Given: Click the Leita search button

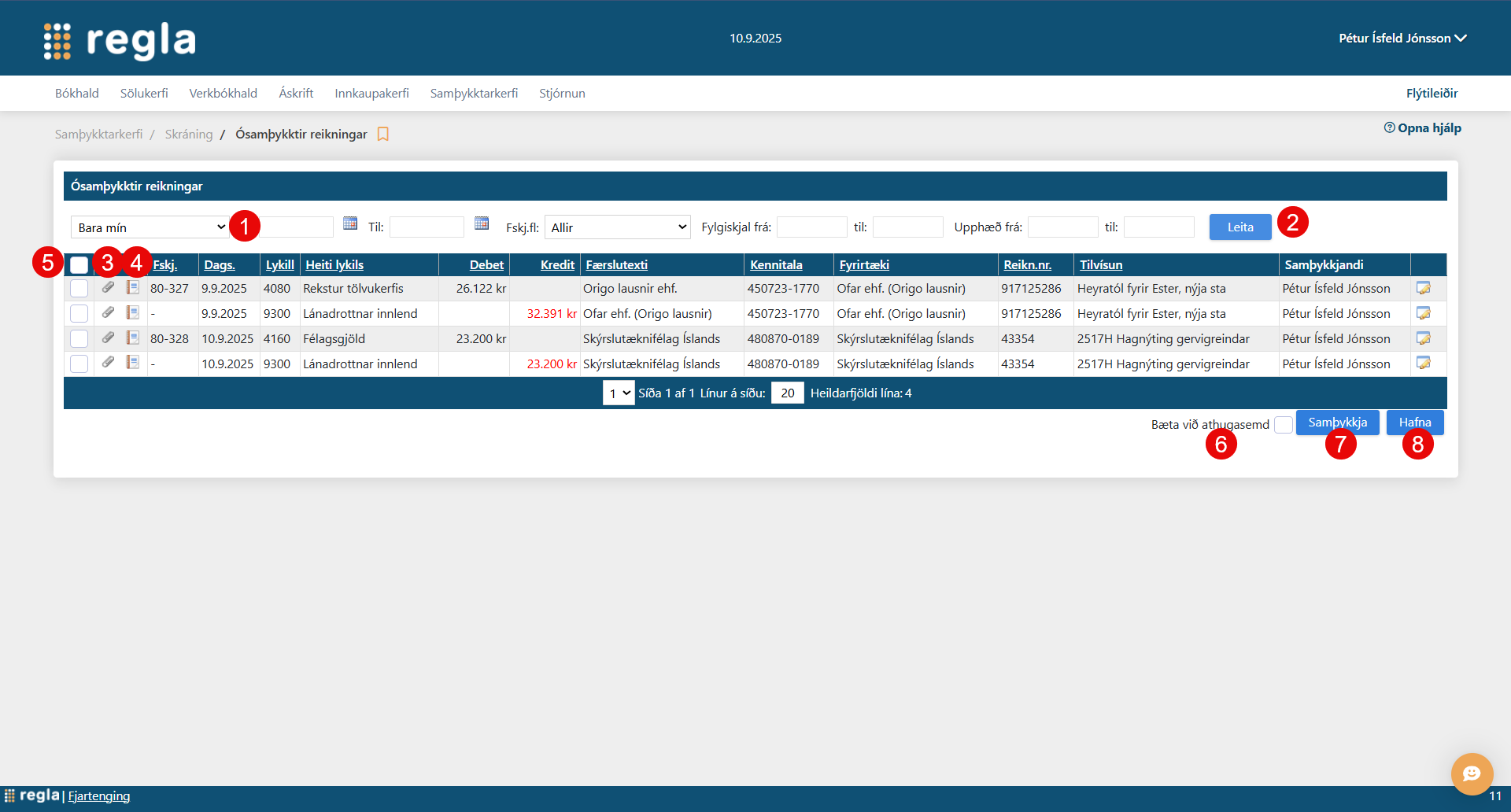Looking at the screenshot, I should 1239,227.
